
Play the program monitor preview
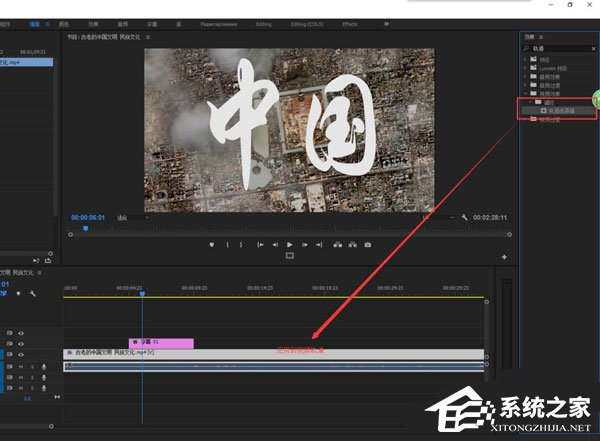point(290,245)
